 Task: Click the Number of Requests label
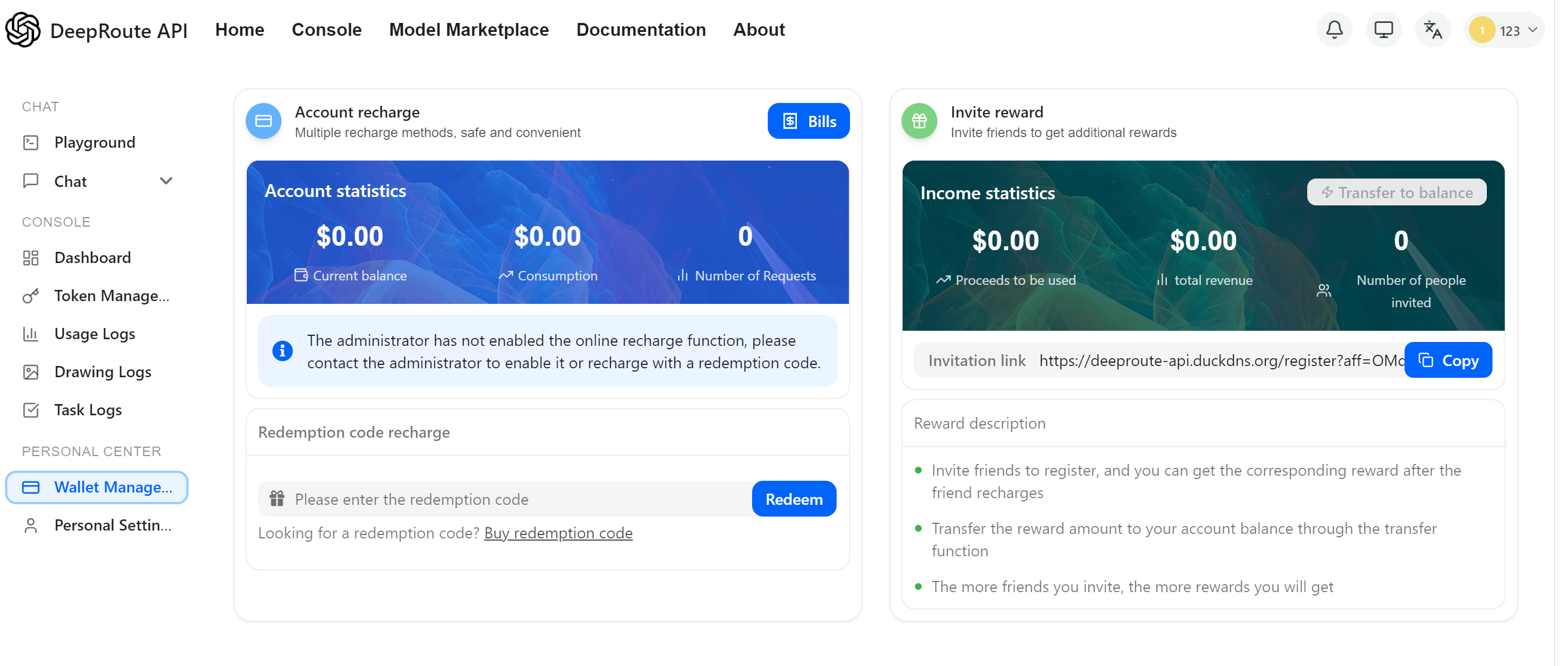point(755,276)
